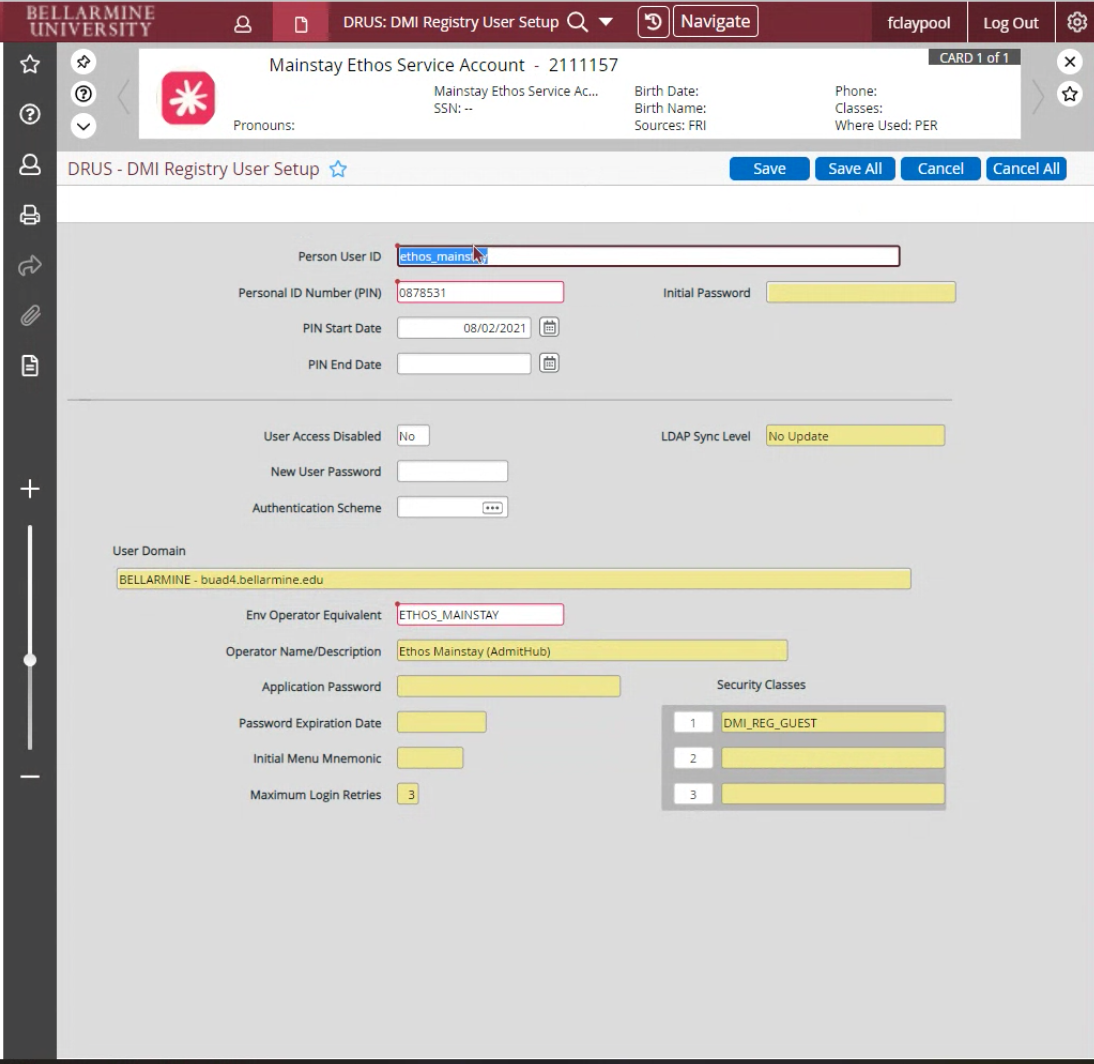Click the Cancel All button

(x=1026, y=169)
